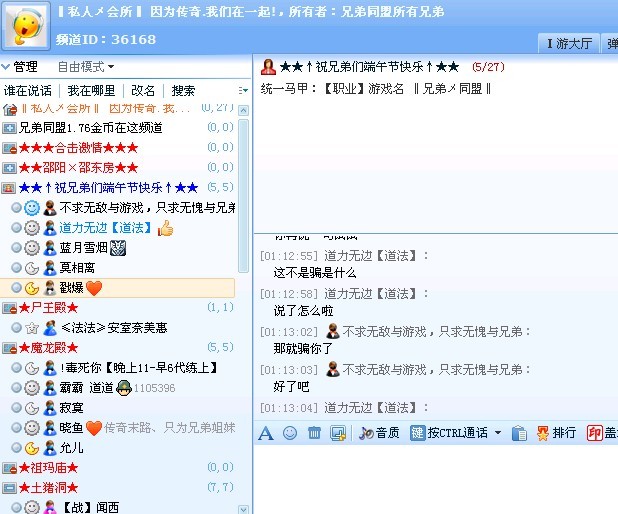Toggle the status dot beside 寂寞

pyautogui.click(x=16, y=408)
